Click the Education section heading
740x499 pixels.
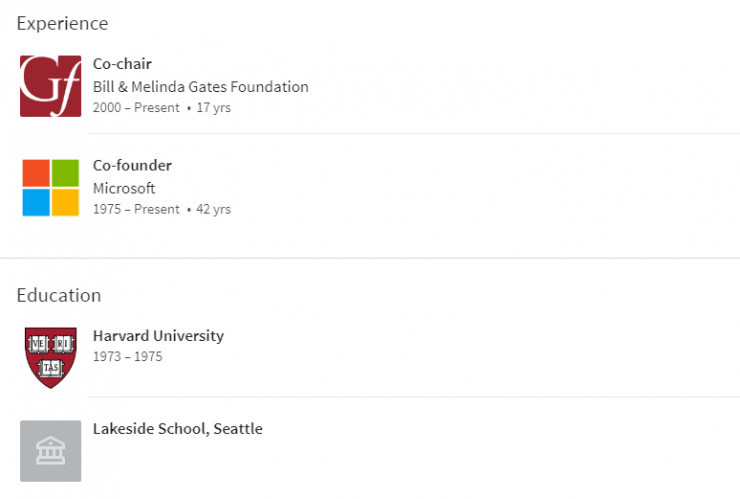tap(59, 295)
